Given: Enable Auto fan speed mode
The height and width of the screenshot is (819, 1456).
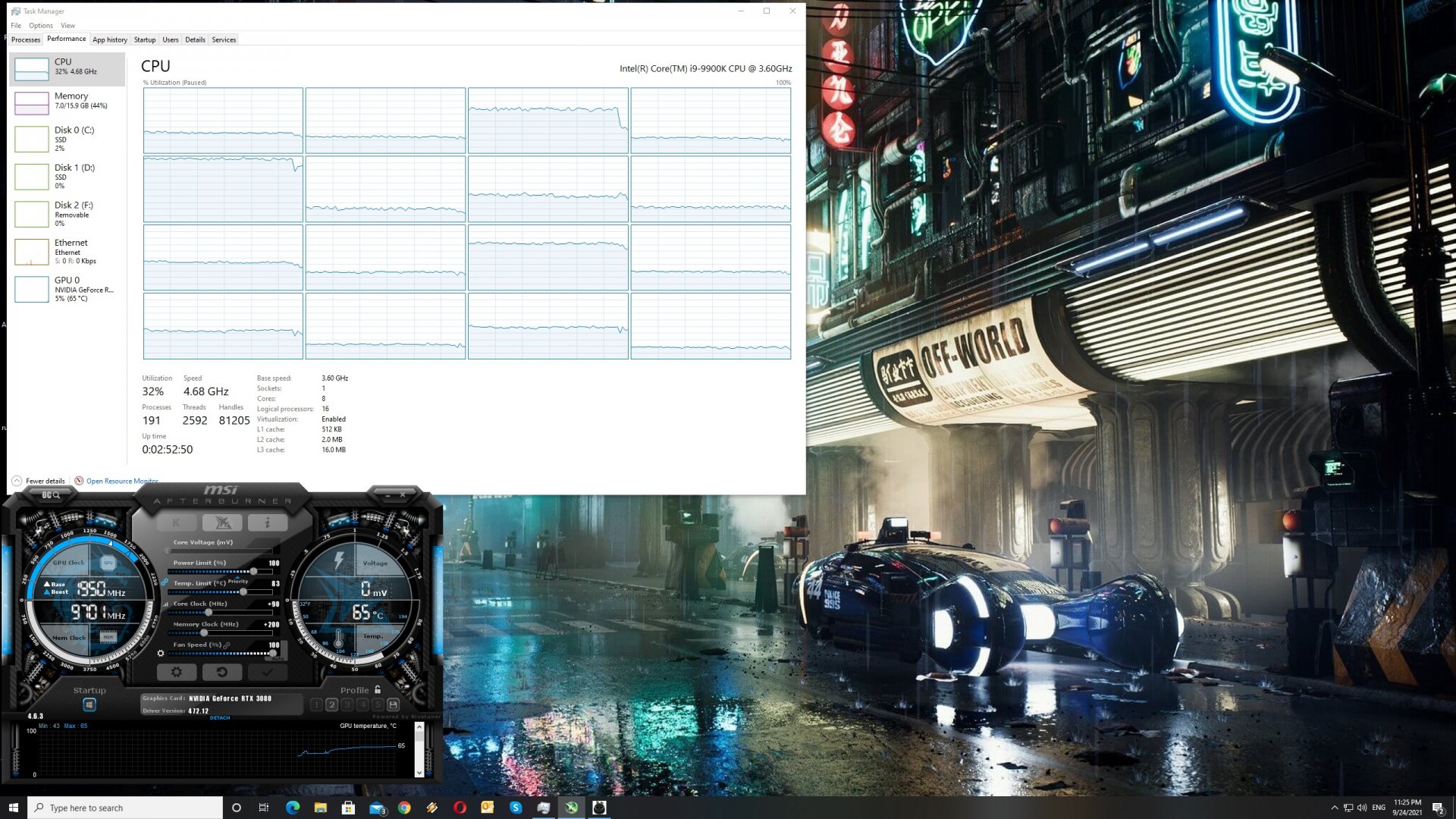Looking at the screenshot, I should 278,658.
